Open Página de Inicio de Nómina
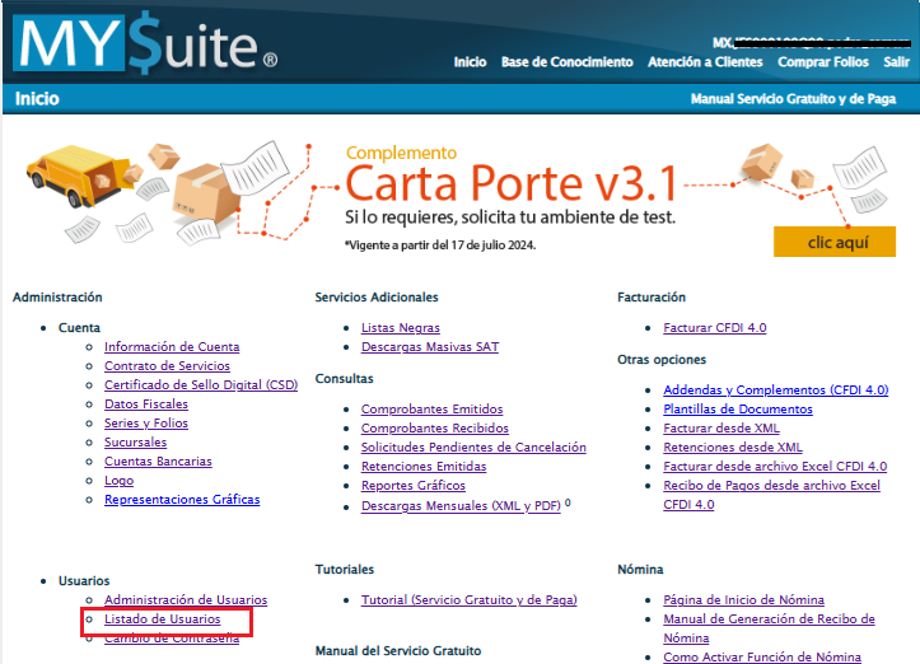Image resolution: width=920 pixels, height=664 pixels. 743,600
